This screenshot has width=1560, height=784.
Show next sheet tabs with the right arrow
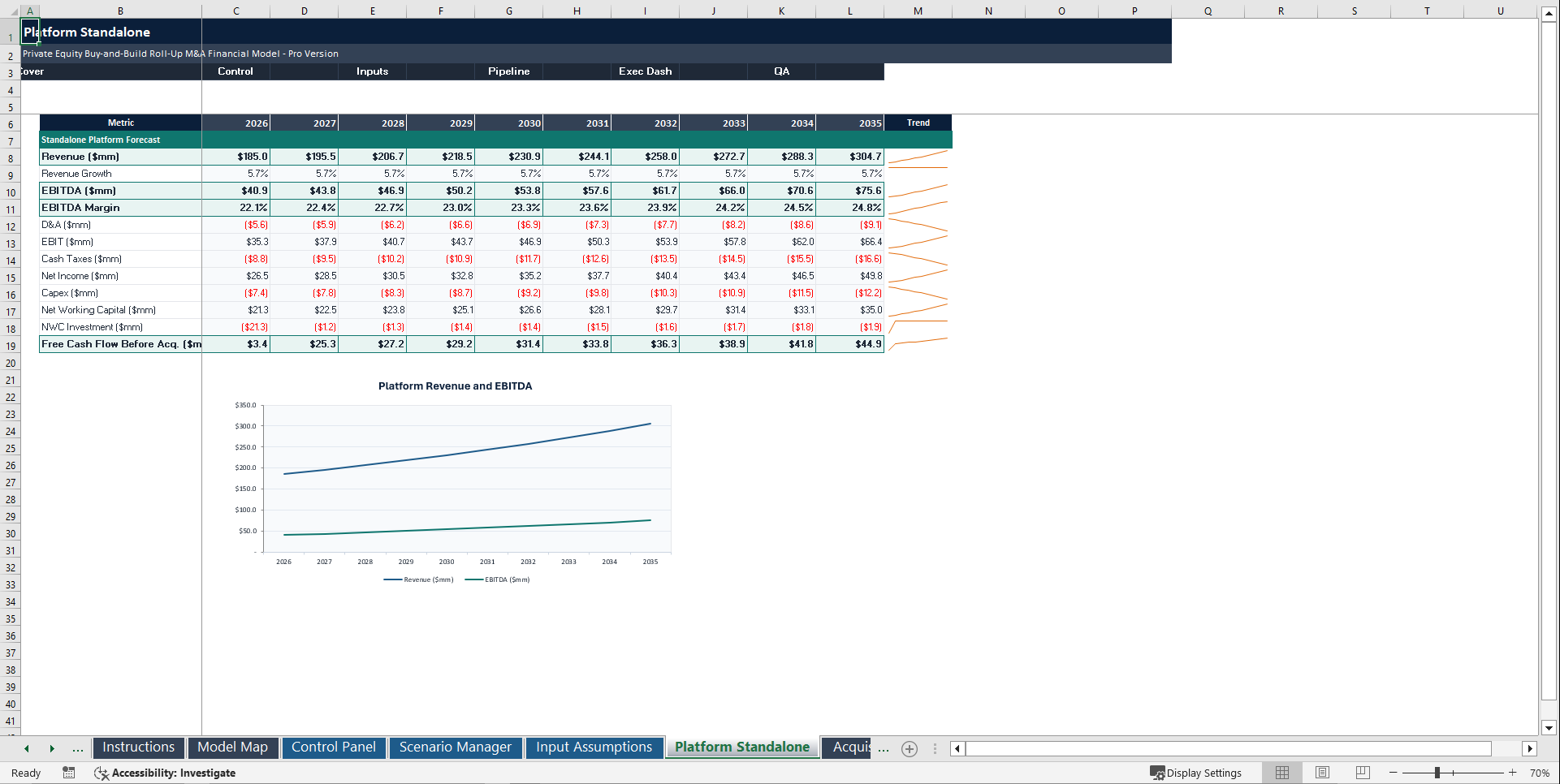click(x=52, y=749)
